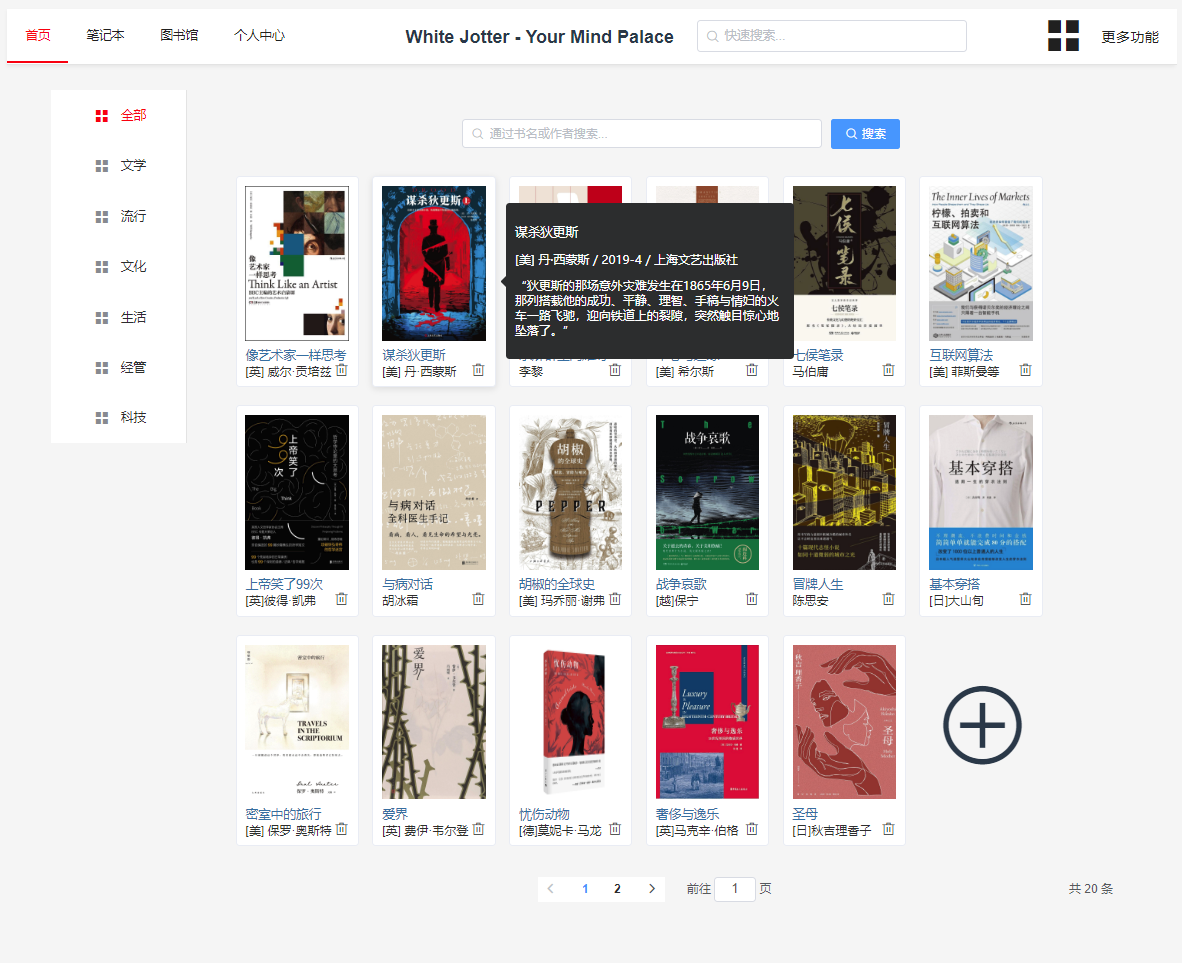Screen dimensions: 1182x963
Task: Click the add new book plus icon
Action: [x=981, y=725]
